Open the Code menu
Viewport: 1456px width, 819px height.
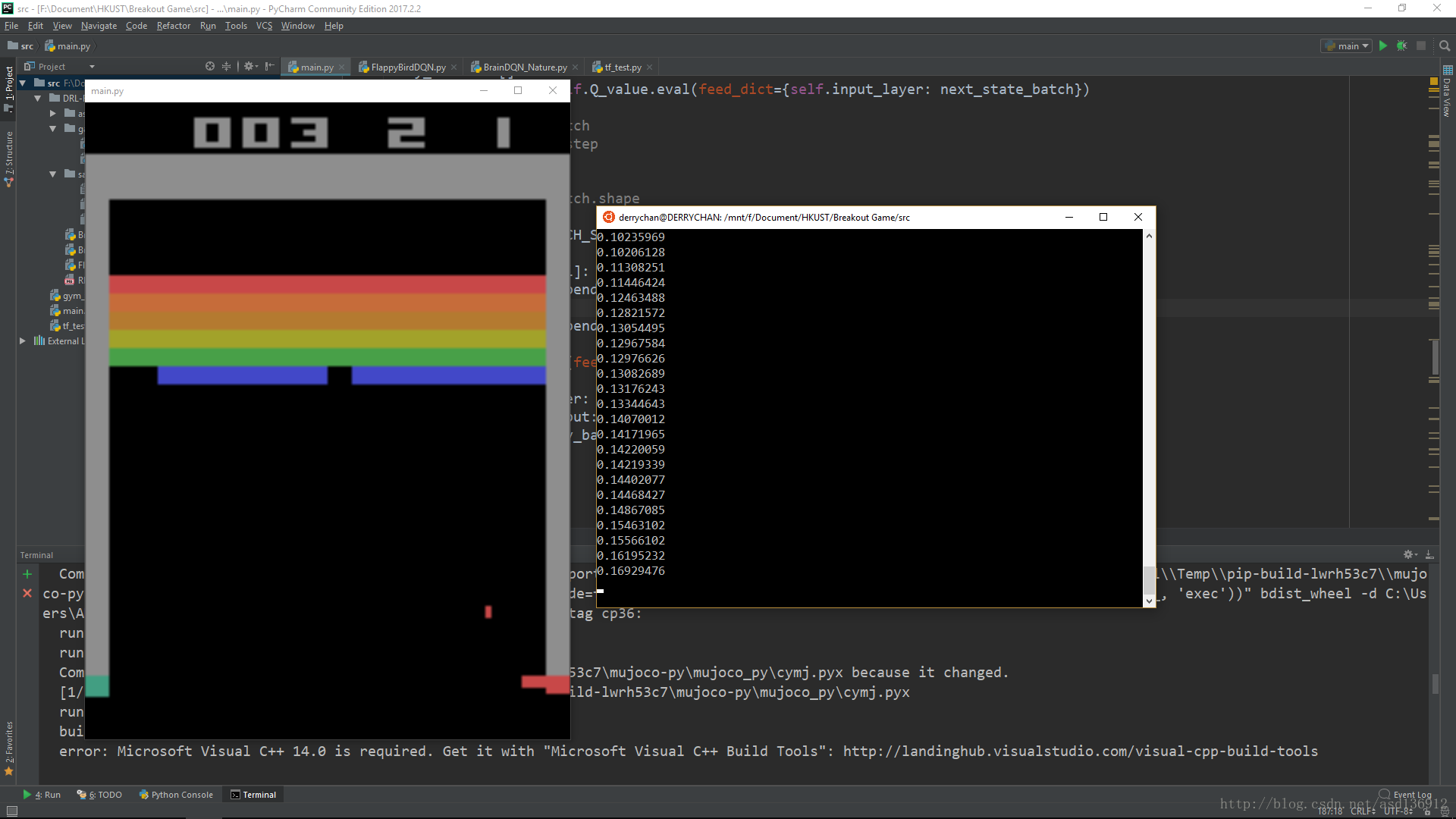(x=136, y=26)
